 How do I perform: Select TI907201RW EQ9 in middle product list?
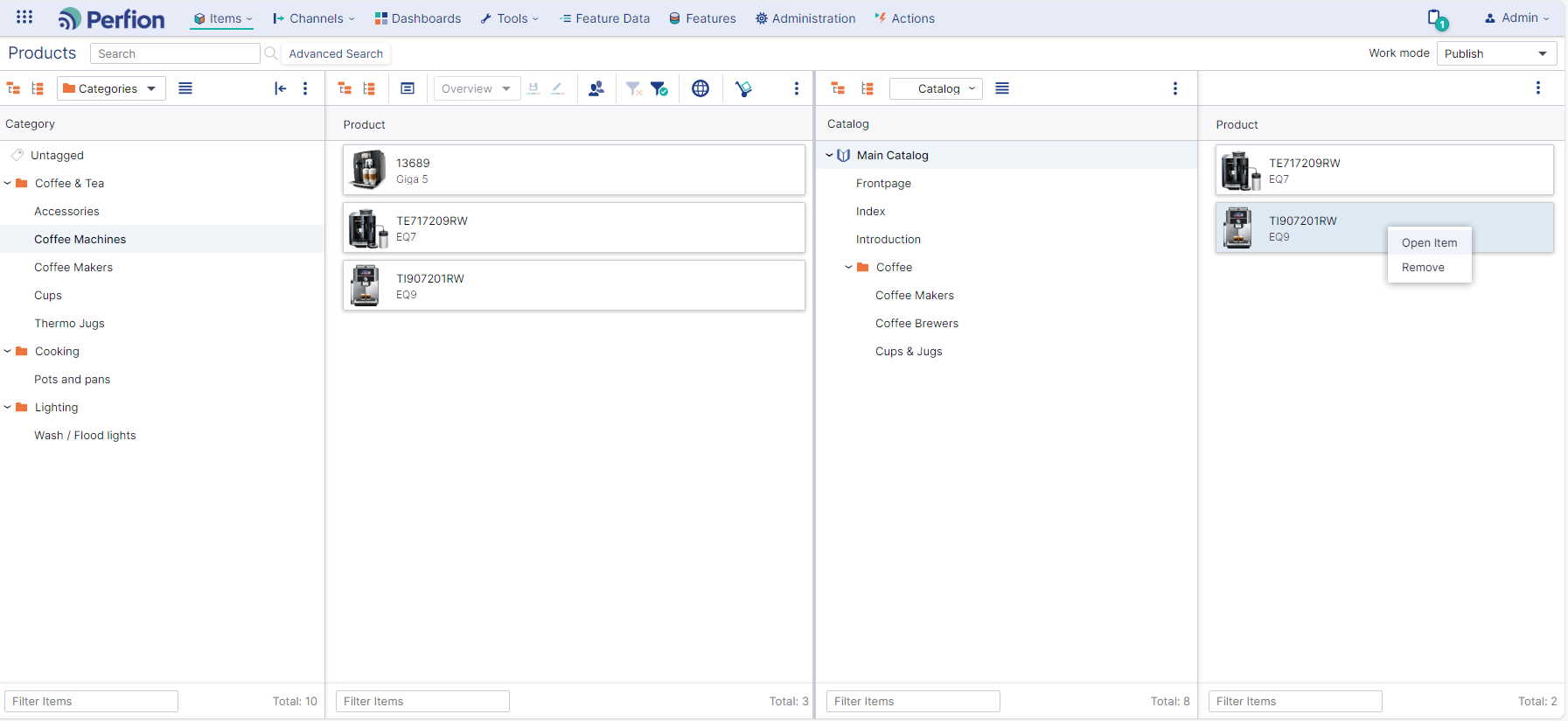[574, 285]
